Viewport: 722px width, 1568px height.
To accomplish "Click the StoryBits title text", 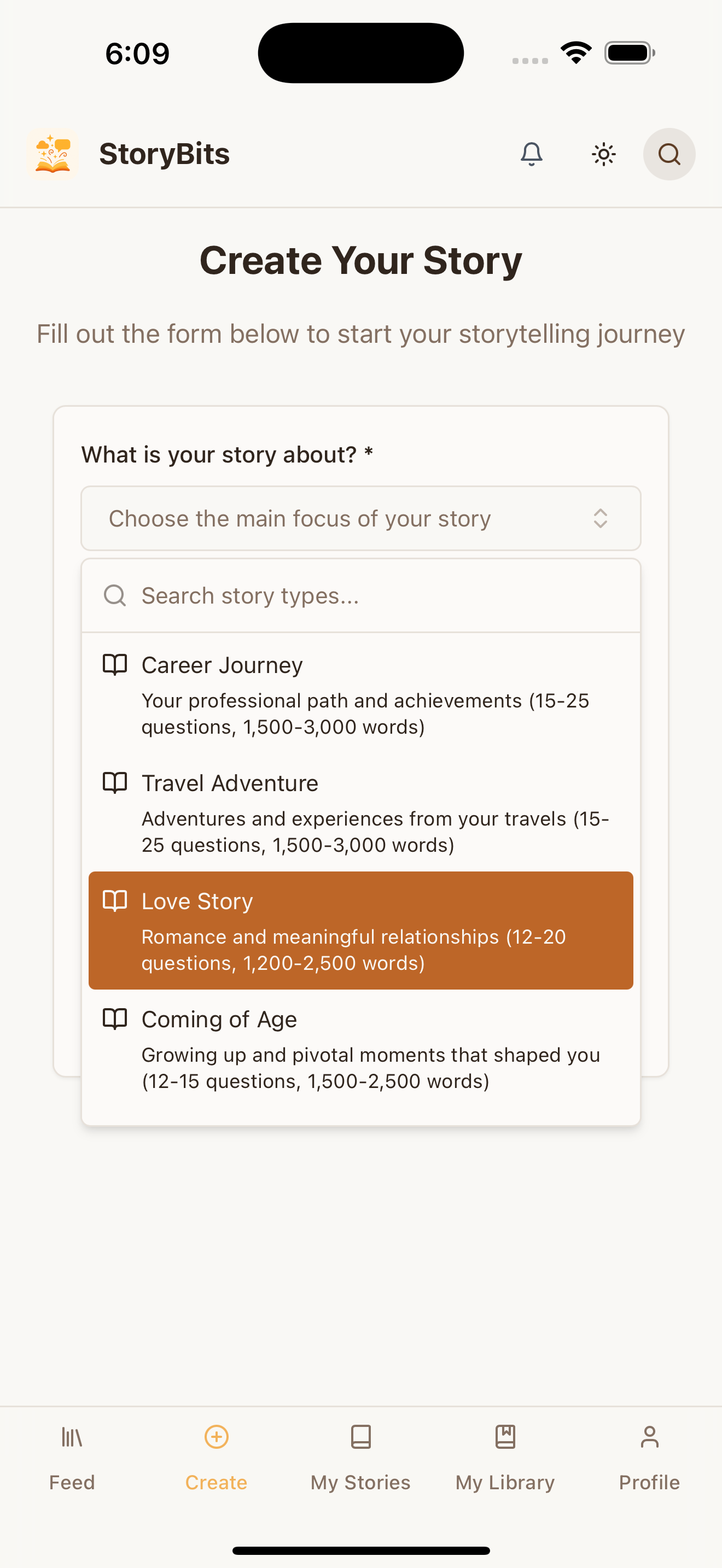I will (165, 154).
